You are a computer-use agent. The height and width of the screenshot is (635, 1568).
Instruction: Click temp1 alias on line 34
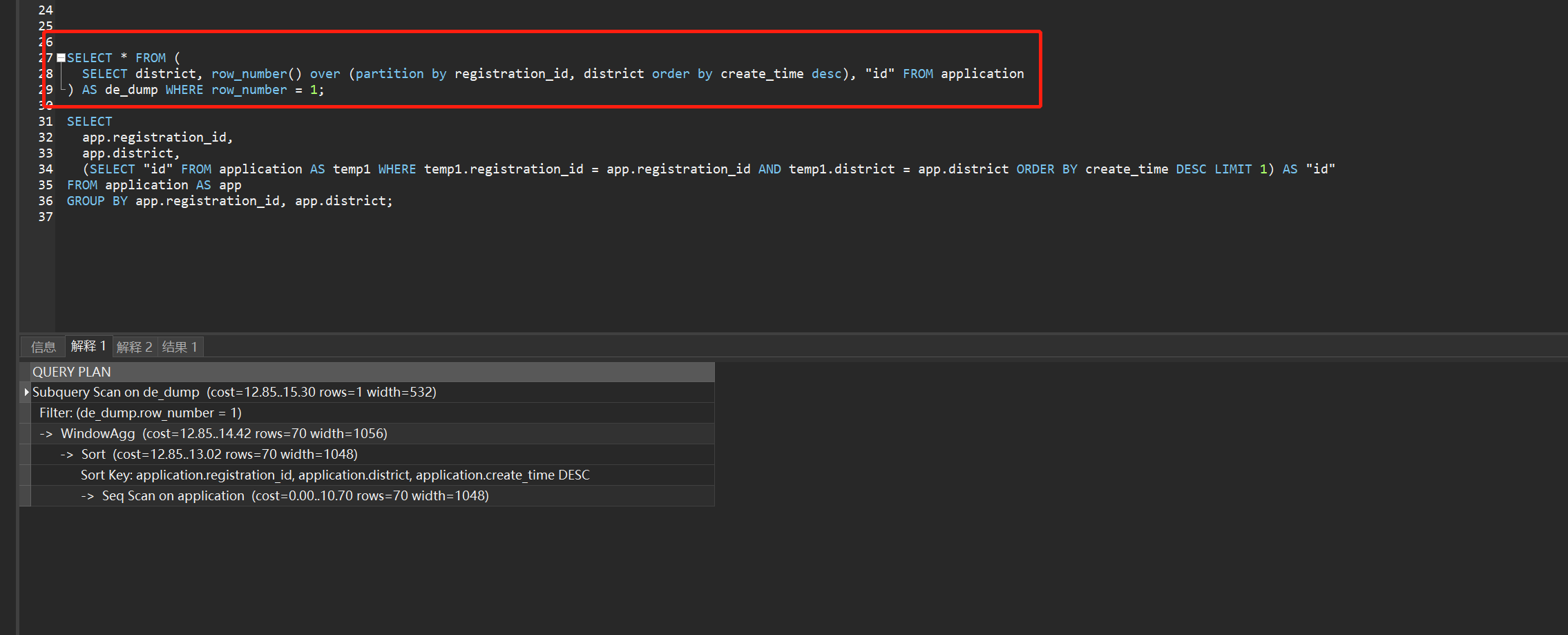point(352,169)
